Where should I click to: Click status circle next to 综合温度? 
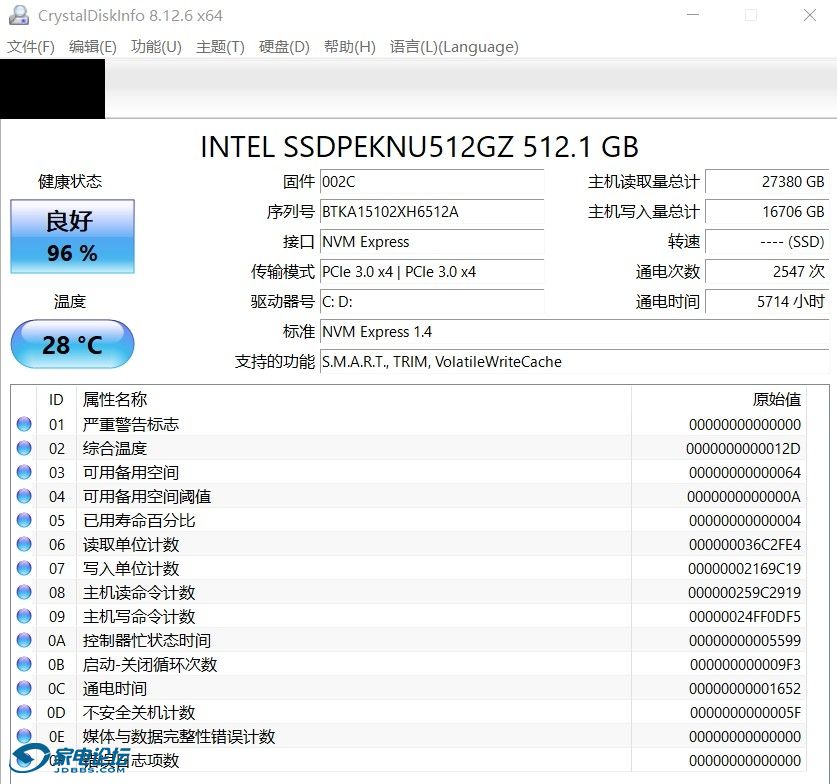[x=24, y=448]
